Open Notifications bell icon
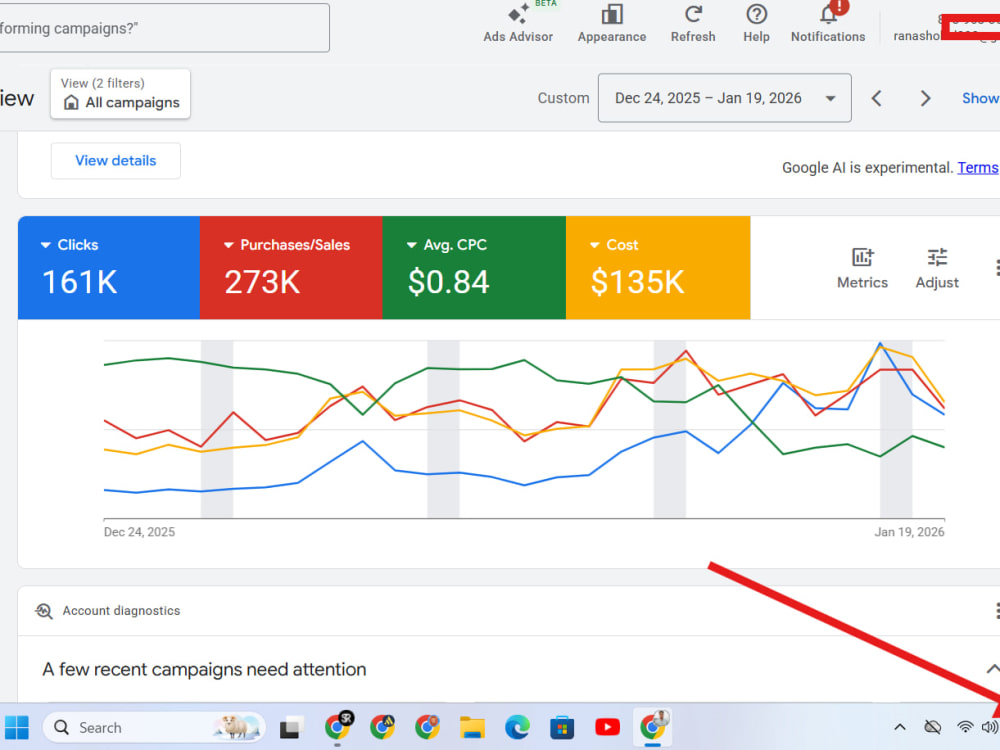 coord(828,24)
